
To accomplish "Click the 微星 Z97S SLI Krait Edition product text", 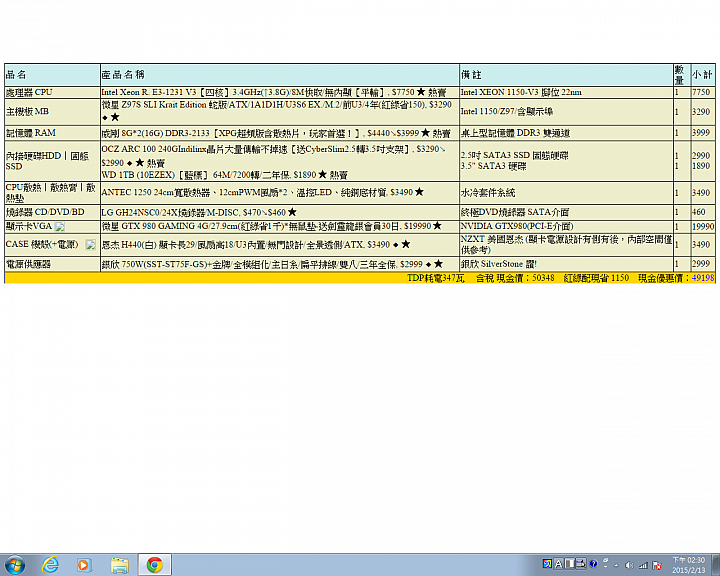I will pyautogui.click(x=276, y=111).
